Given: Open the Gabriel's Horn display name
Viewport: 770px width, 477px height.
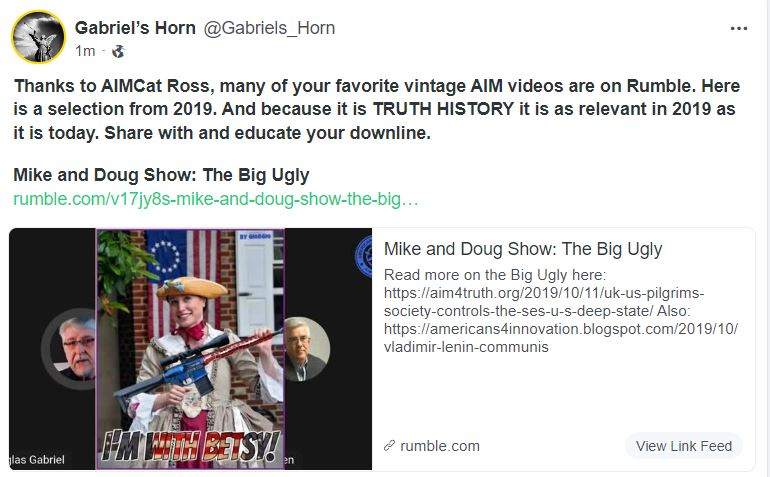Looking at the screenshot, I should click(135, 28).
